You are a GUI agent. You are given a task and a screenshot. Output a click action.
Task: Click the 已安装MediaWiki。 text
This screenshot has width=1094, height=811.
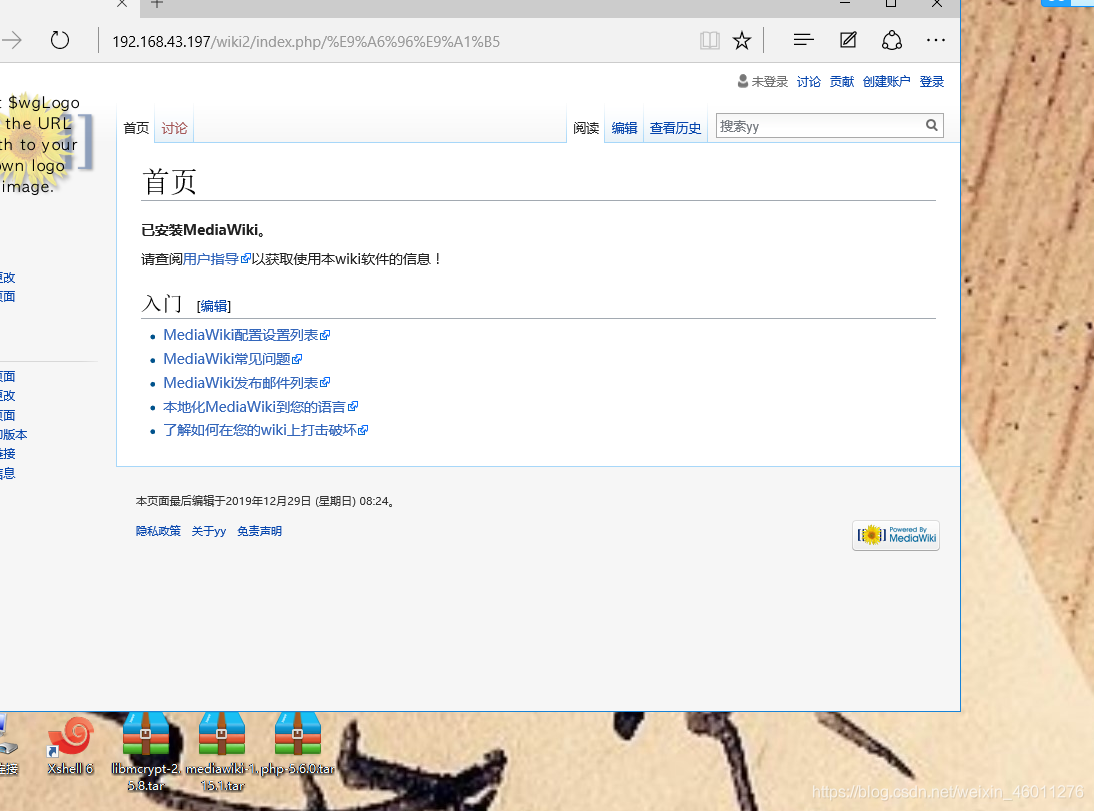click(204, 230)
